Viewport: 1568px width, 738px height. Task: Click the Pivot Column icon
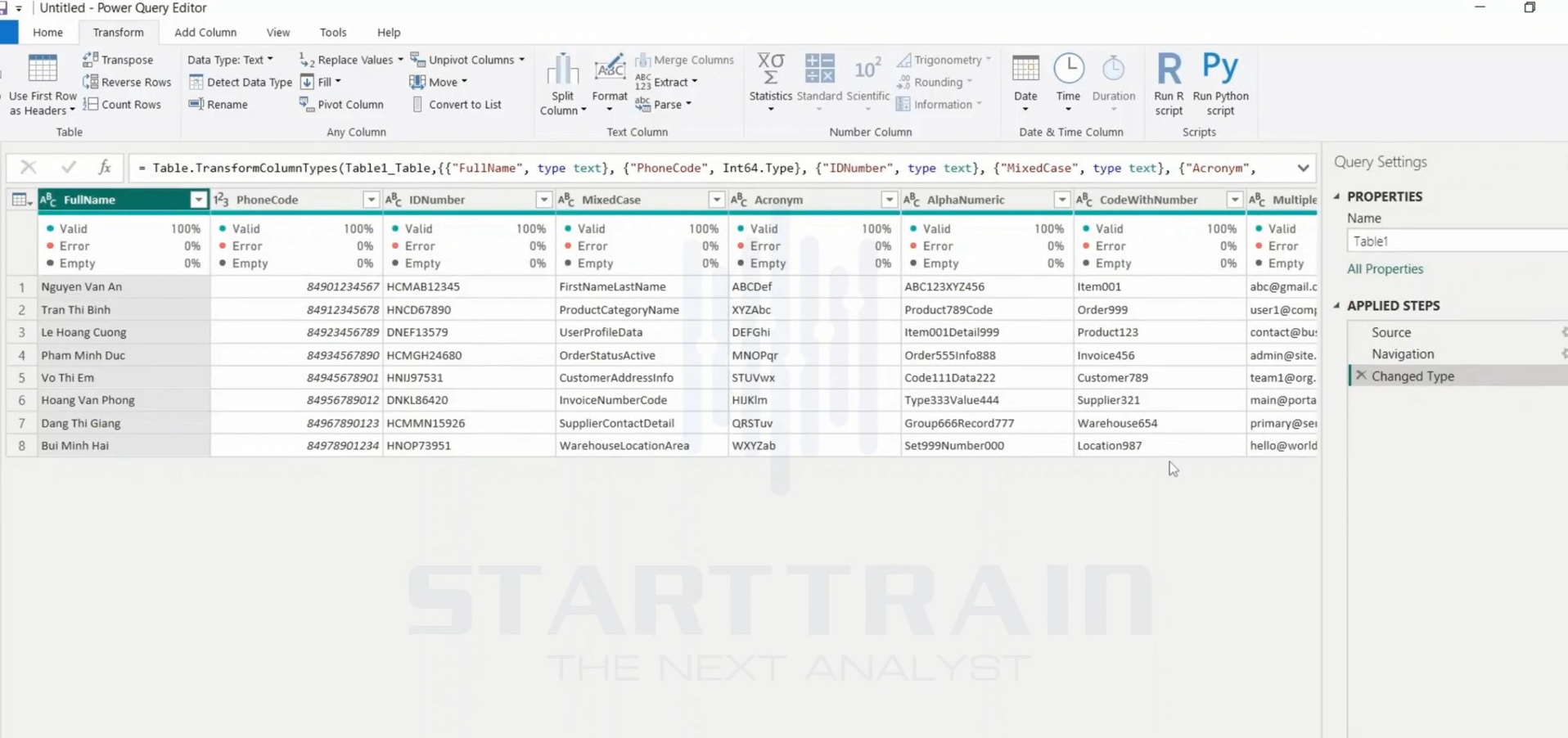coord(306,104)
